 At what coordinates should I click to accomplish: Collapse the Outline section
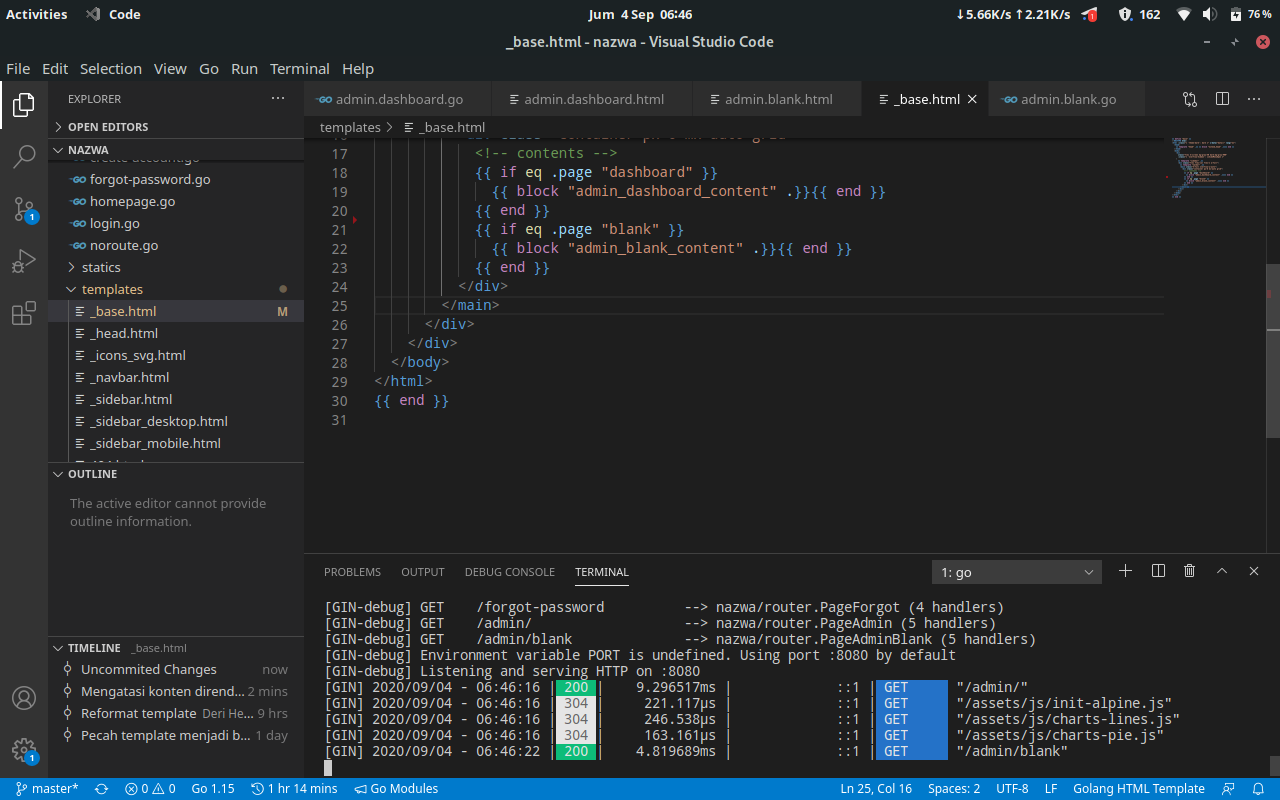pyautogui.click(x=176, y=474)
